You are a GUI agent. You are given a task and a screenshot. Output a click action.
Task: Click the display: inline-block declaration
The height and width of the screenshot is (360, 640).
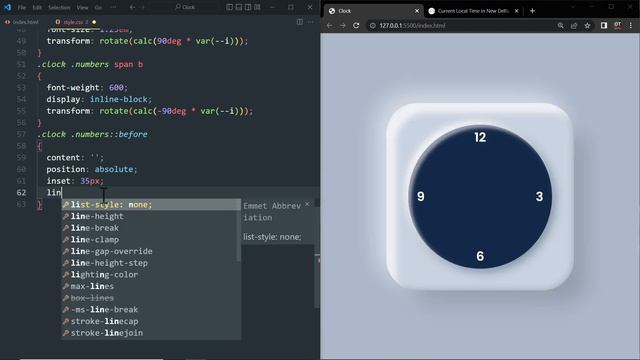[x=99, y=99]
